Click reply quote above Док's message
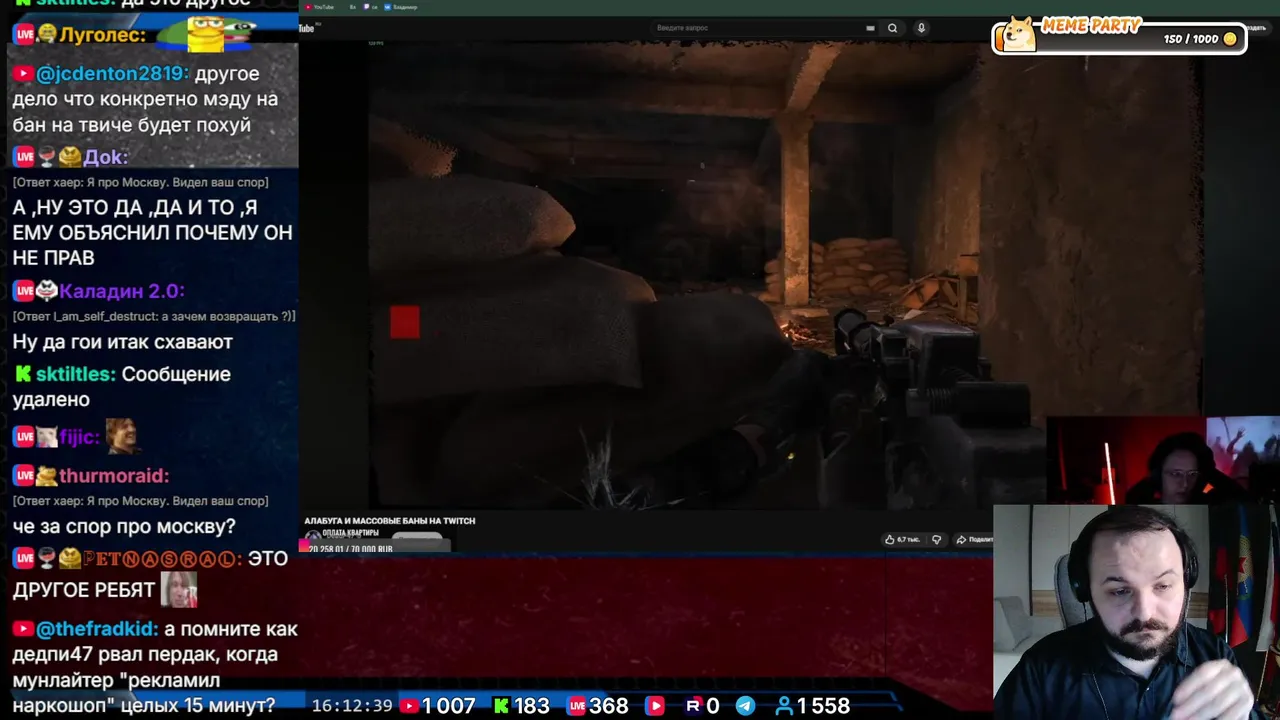This screenshot has height=720, width=1280. click(140, 182)
